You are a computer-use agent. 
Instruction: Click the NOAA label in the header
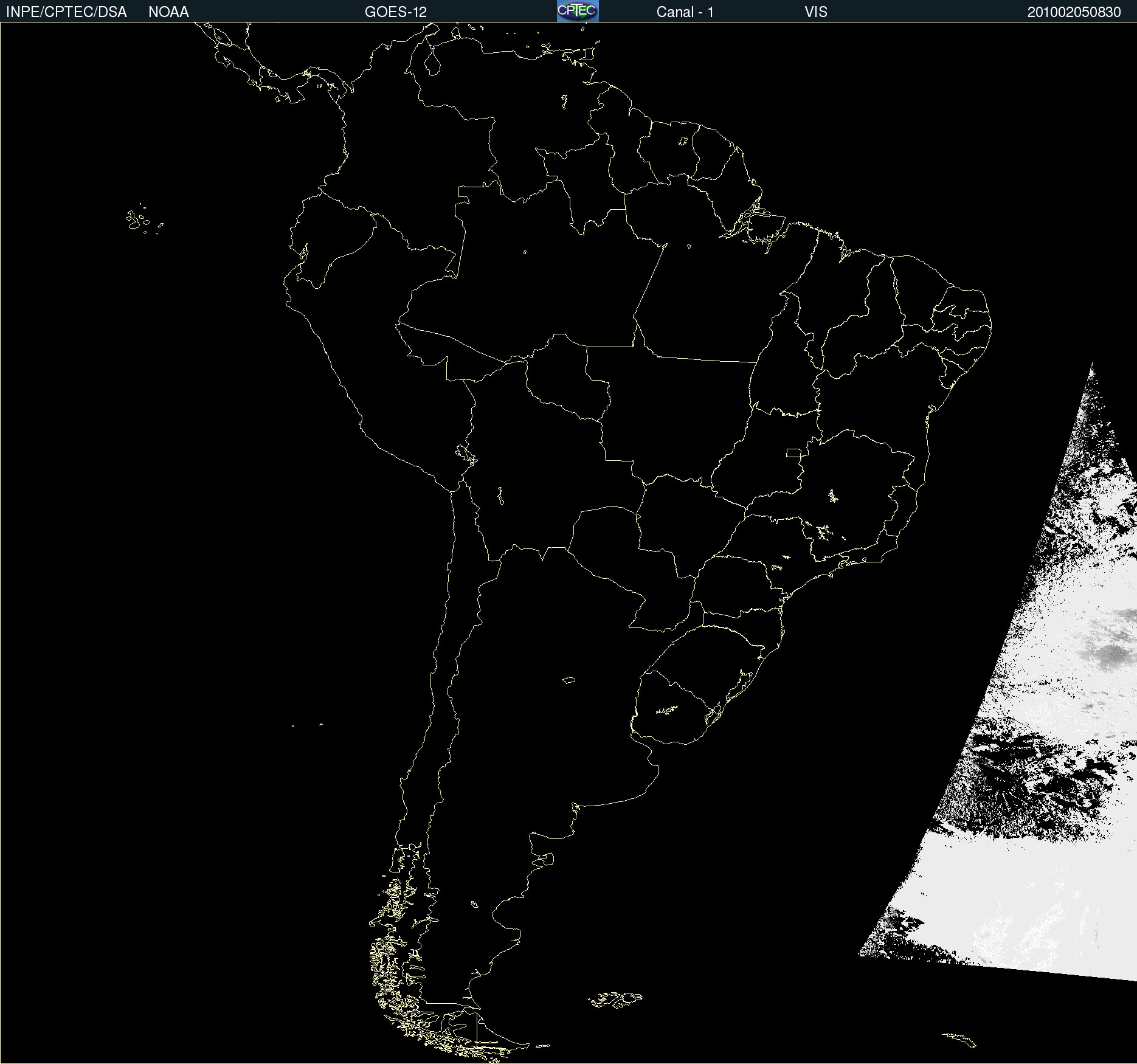[x=168, y=12]
